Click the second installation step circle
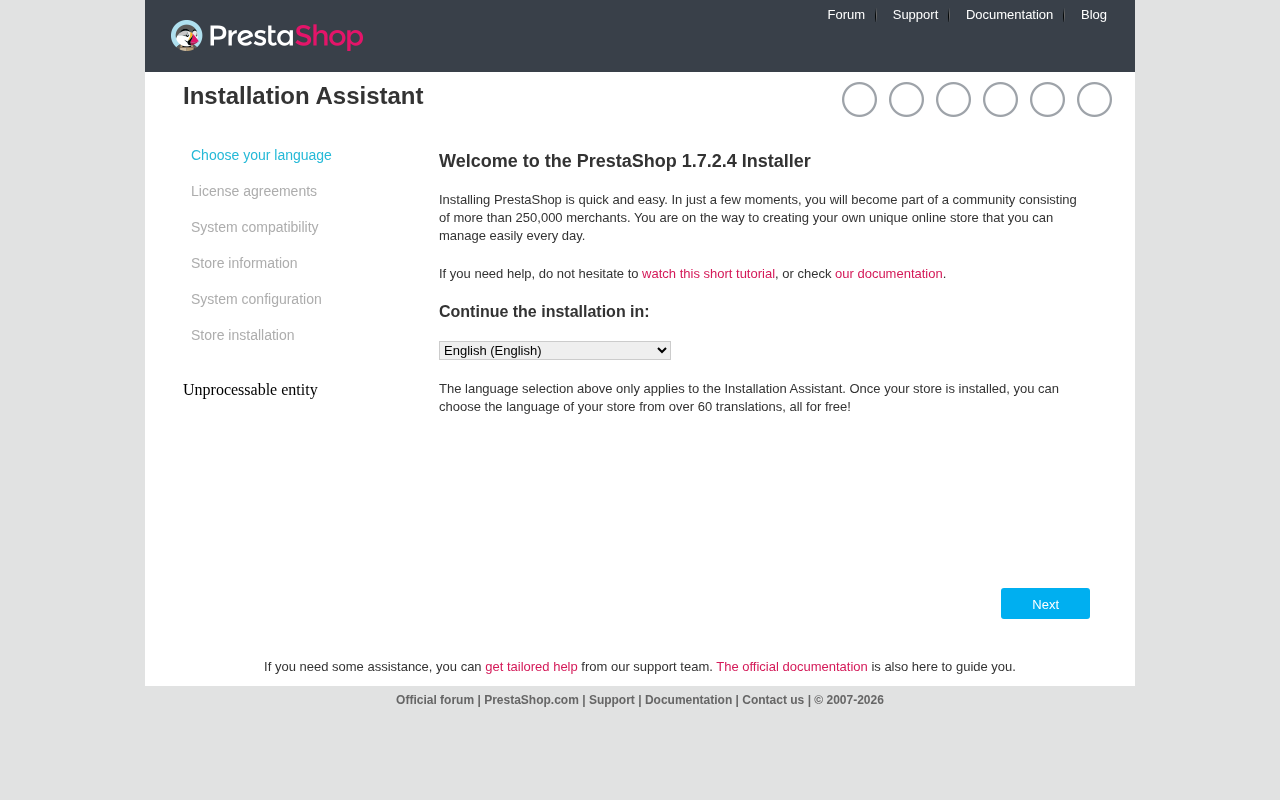Image resolution: width=1280 pixels, height=800 pixels. [x=906, y=100]
